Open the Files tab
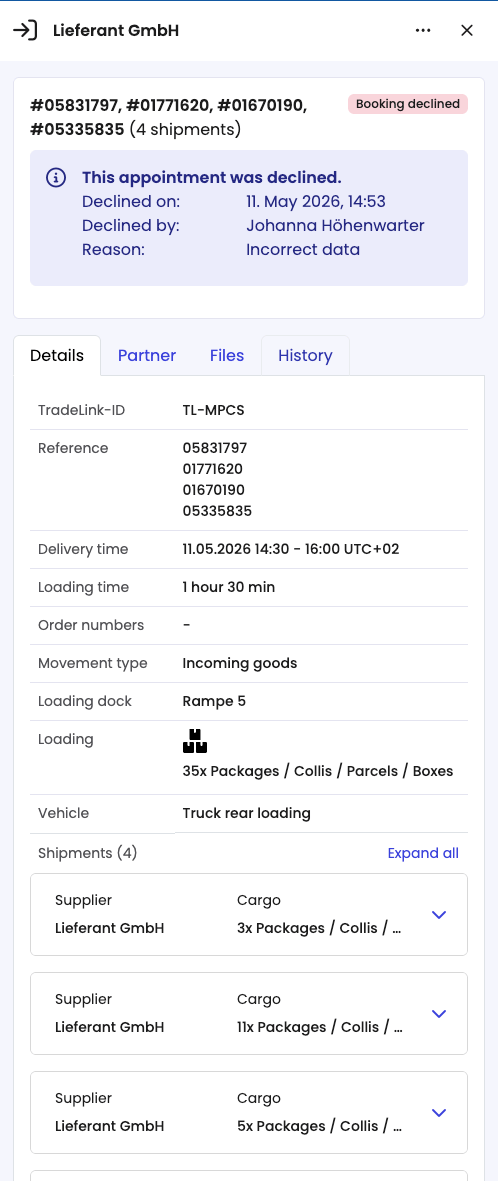The image size is (498, 1181). coord(227,356)
